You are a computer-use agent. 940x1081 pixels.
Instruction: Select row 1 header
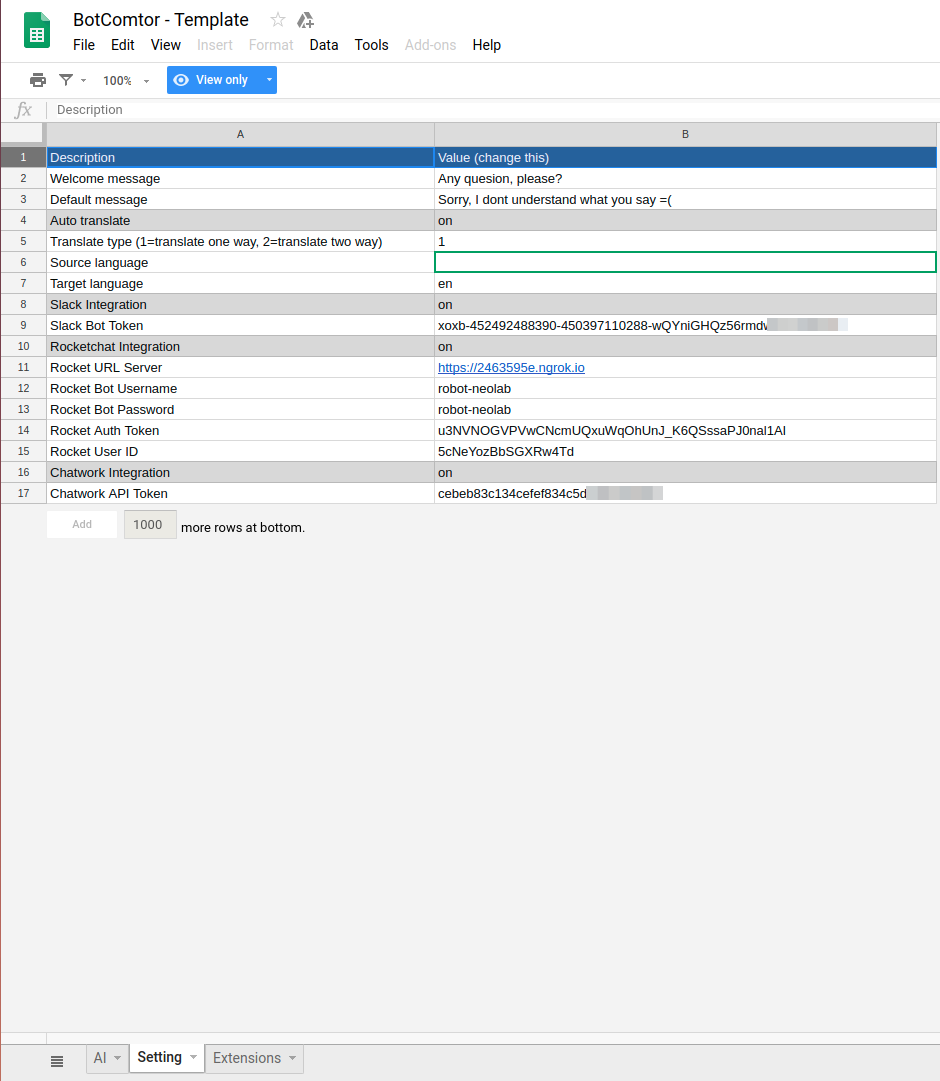pyautogui.click(x=23, y=157)
